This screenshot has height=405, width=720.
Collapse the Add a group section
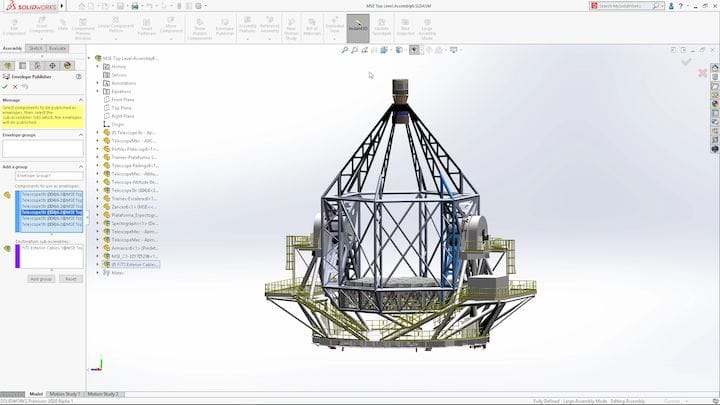(80, 166)
